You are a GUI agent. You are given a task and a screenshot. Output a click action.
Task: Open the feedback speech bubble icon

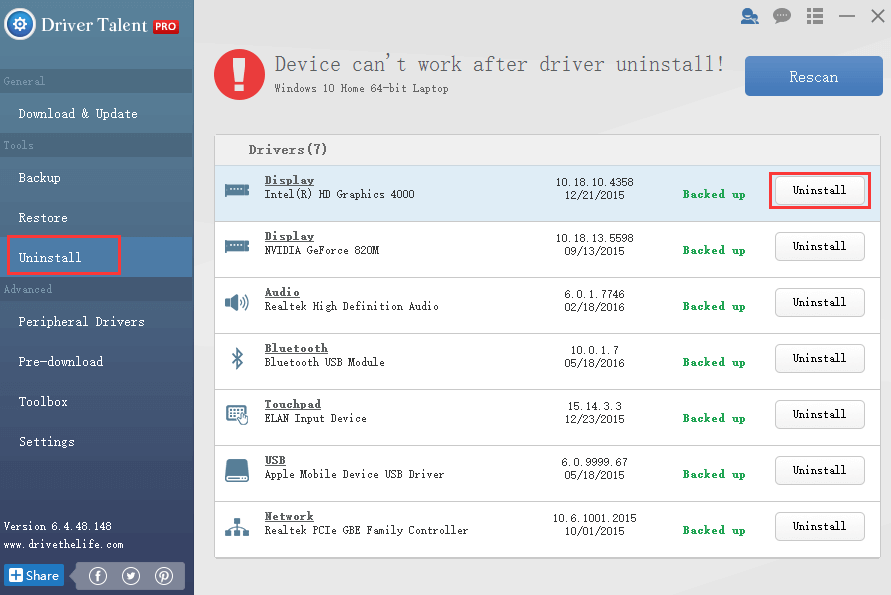(781, 16)
